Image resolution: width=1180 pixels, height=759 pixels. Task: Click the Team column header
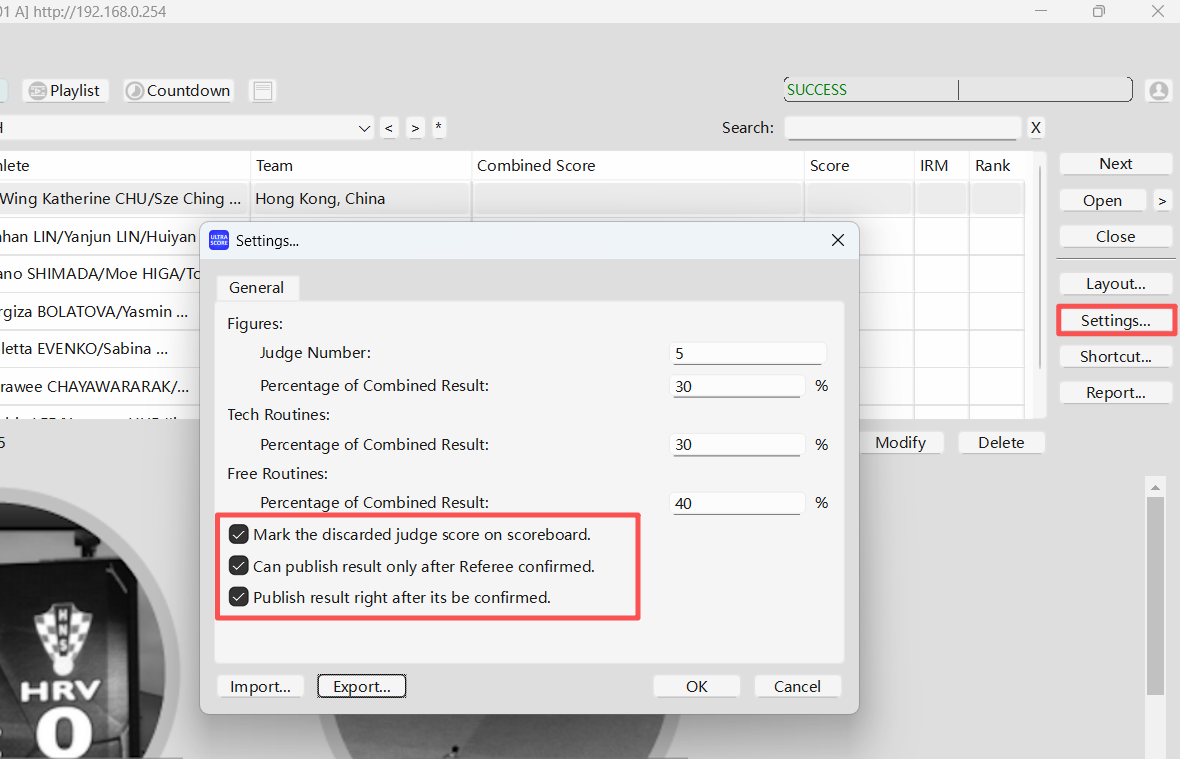361,165
